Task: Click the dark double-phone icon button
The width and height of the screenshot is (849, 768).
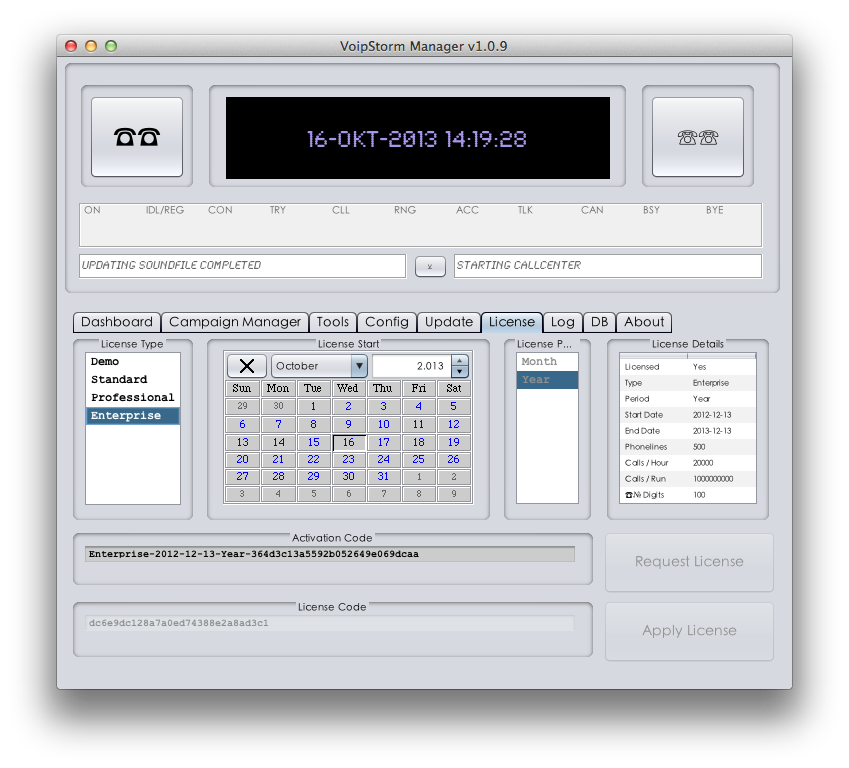Action: (137, 137)
